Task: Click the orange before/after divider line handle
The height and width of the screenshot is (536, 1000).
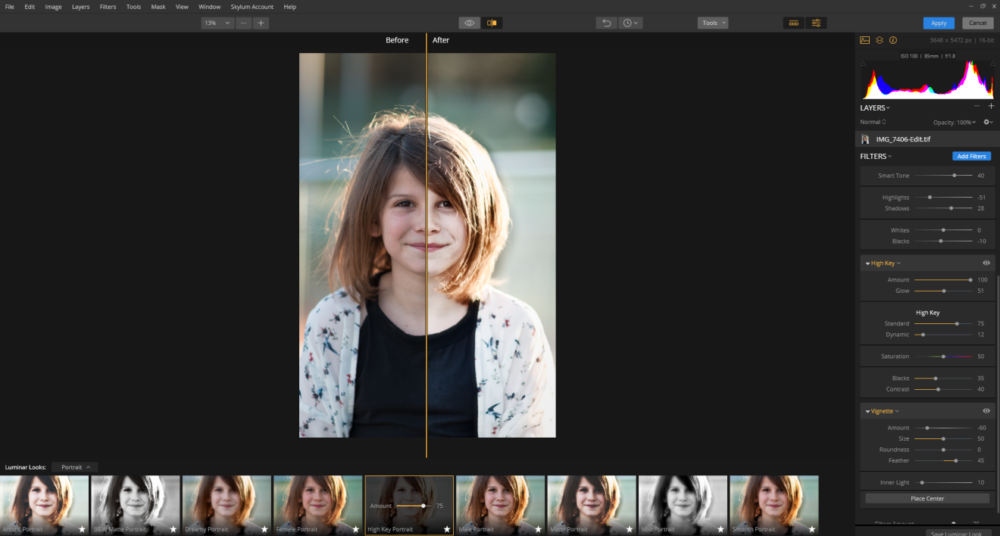Action: coord(427,246)
